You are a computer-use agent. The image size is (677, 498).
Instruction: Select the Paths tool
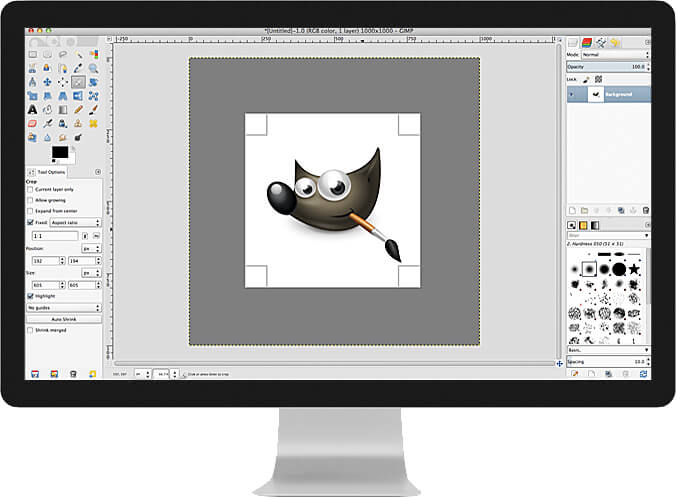point(63,68)
